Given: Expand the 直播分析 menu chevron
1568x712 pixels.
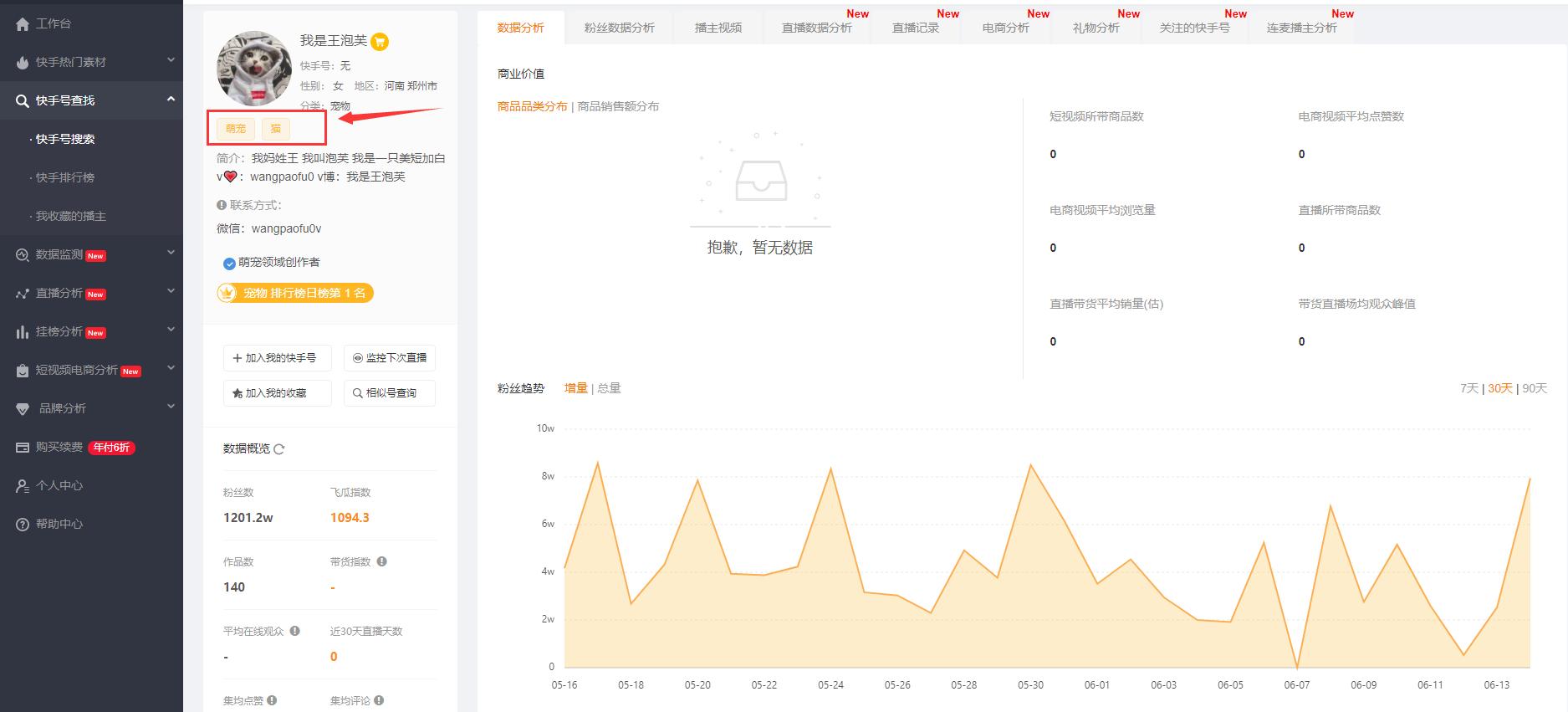Looking at the screenshot, I should point(171,291).
